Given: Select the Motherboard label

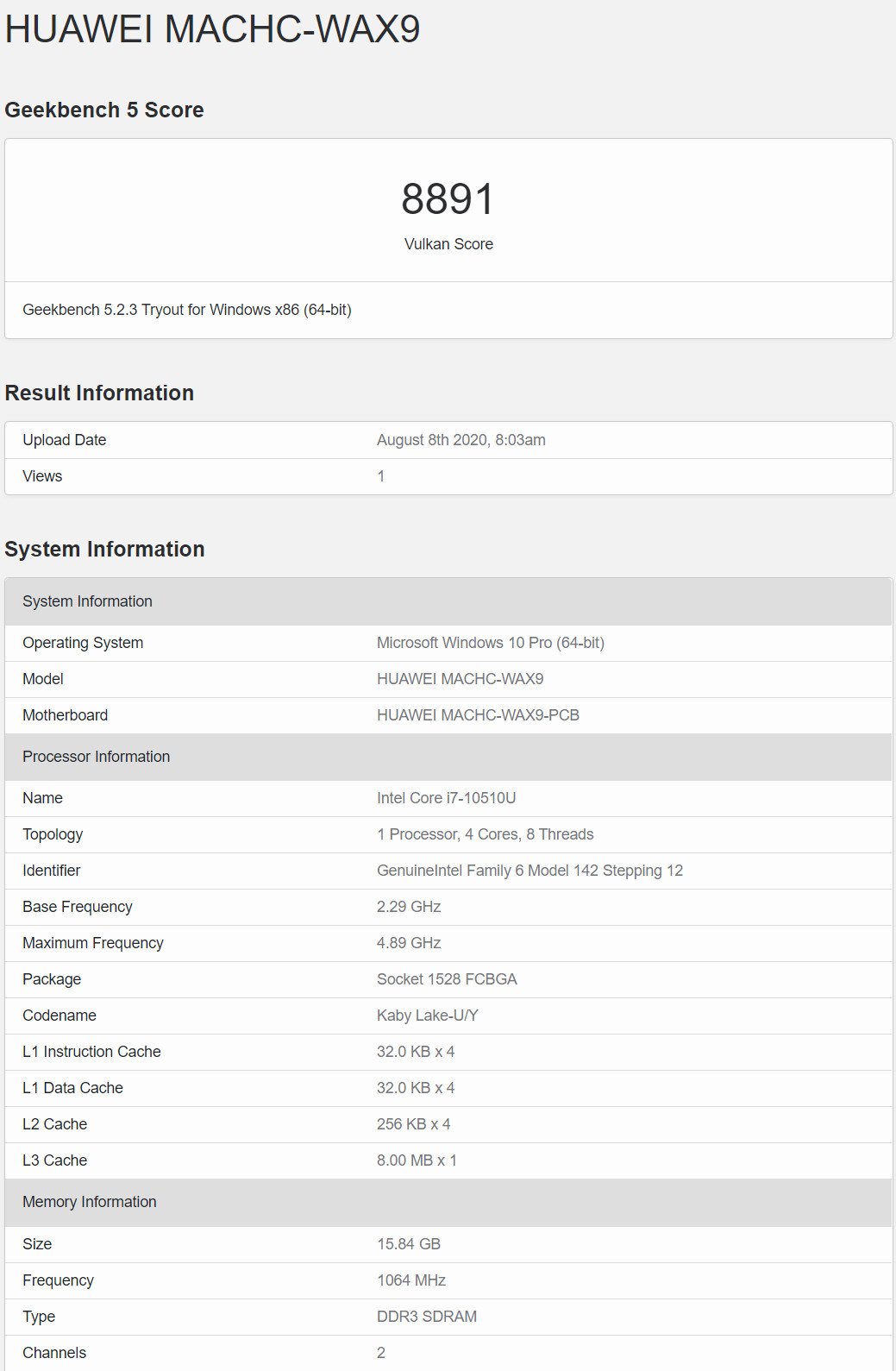Looking at the screenshot, I should (x=66, y=715).
